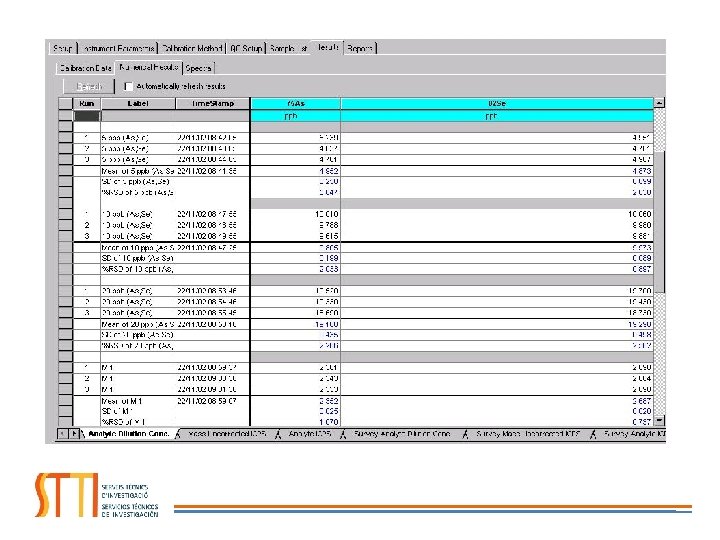Click the 'SD of 10 ppb (As,Se)' label cell
The image size is (720, 540).
tap(138, 258)
